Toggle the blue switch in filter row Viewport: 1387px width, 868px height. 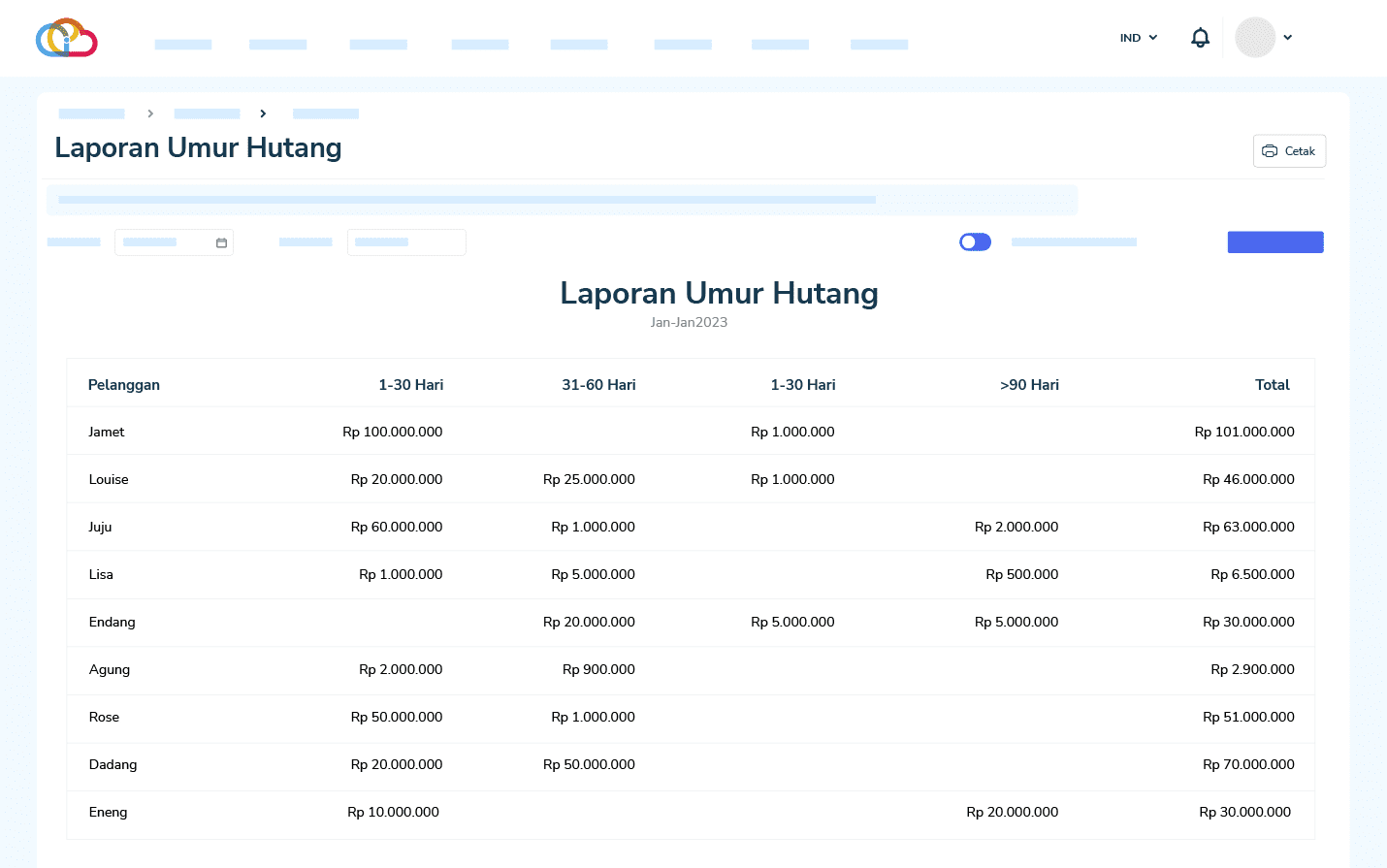point(975,241)
